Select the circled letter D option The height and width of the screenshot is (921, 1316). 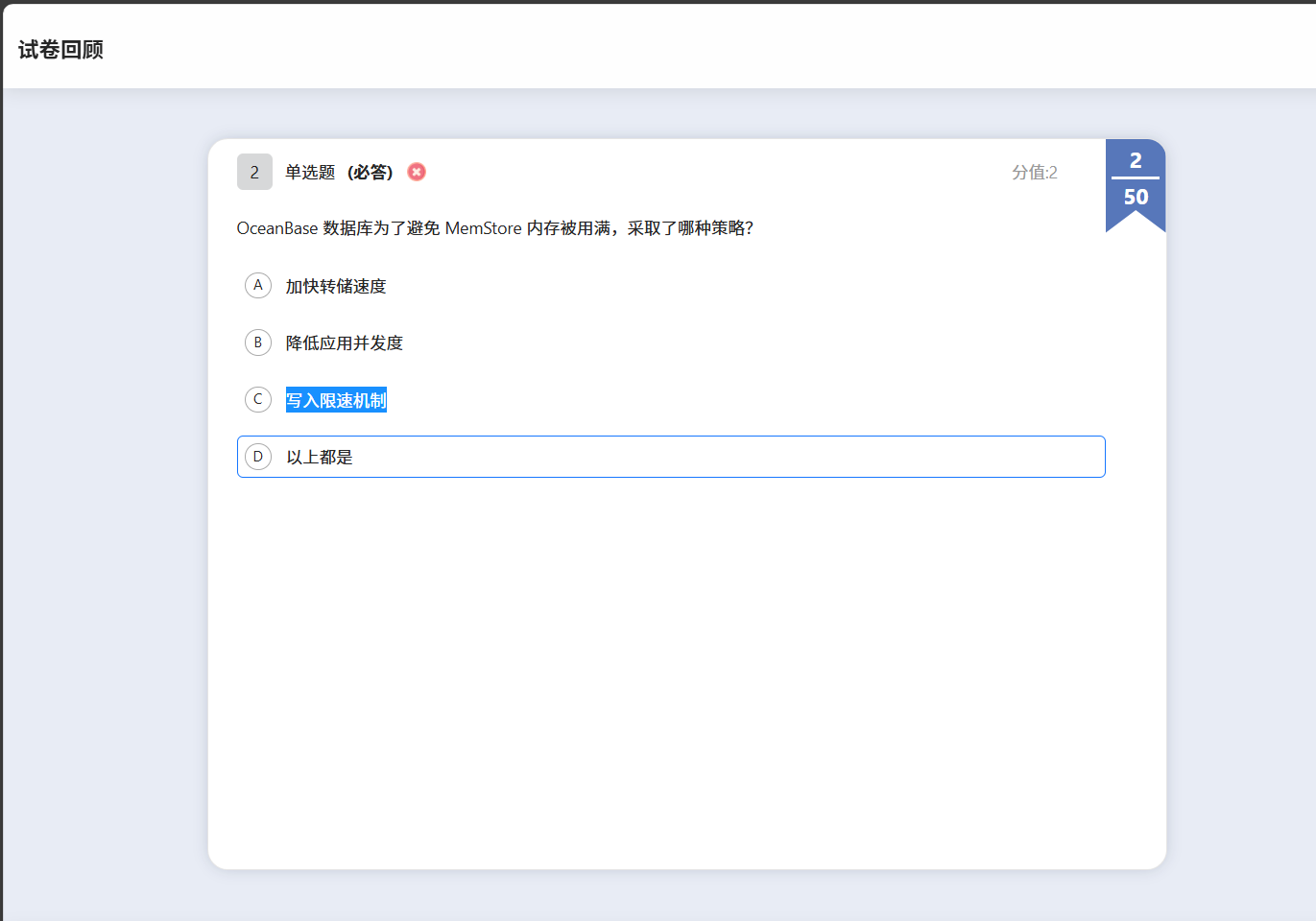coord(258,457)
